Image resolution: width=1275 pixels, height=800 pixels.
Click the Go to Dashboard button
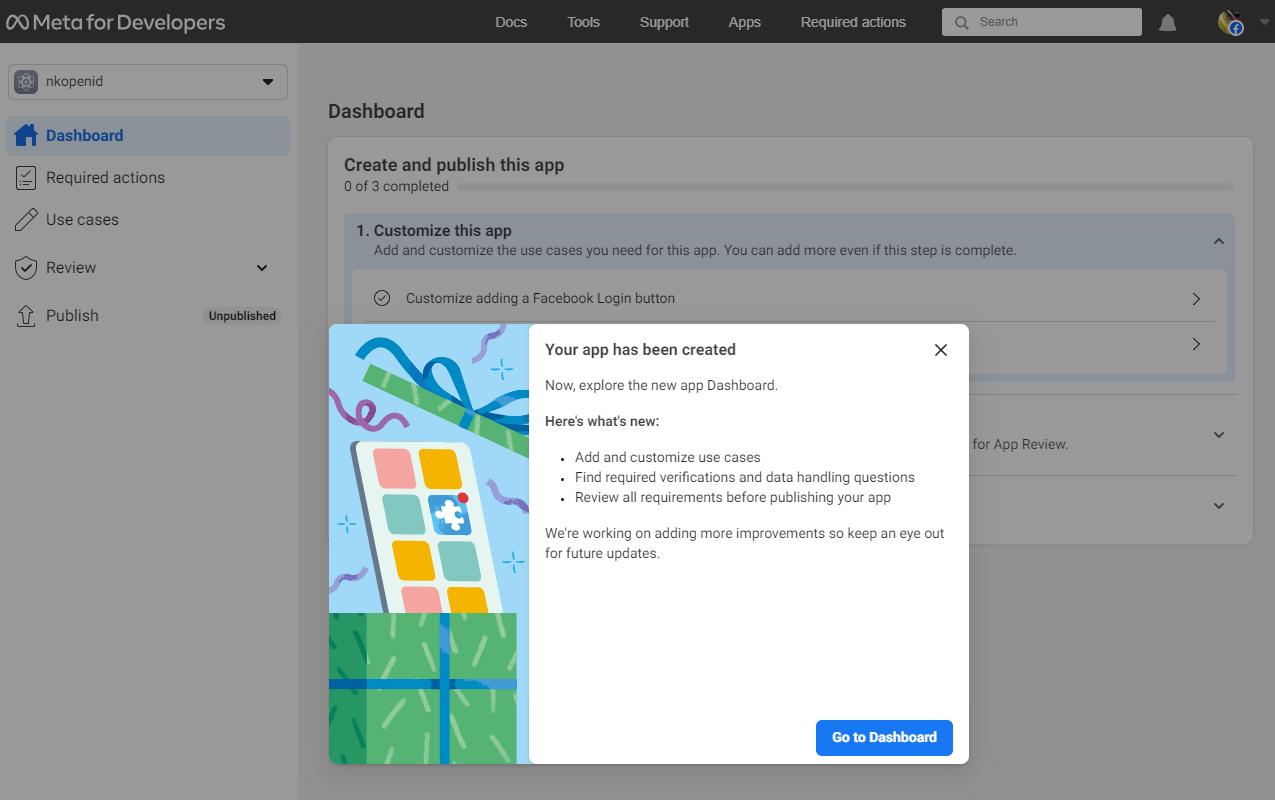884,738
